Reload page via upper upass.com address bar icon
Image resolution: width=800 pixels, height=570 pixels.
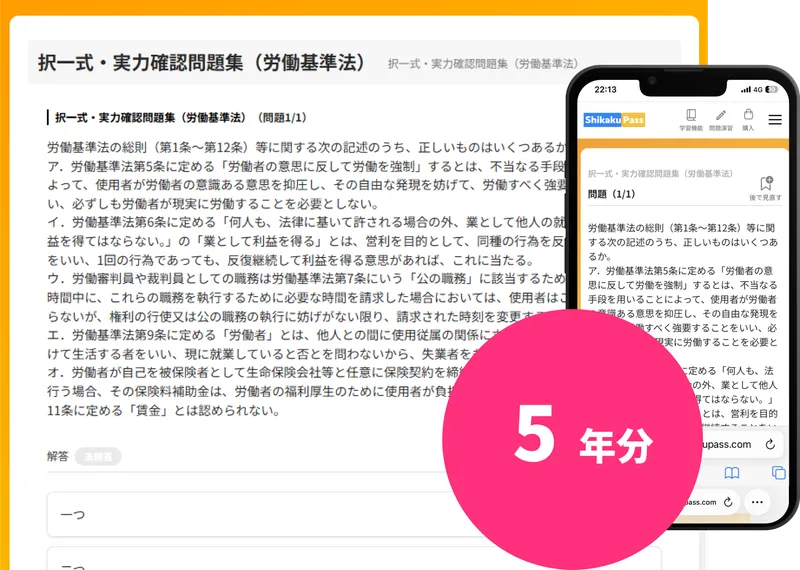pos(770,444)
